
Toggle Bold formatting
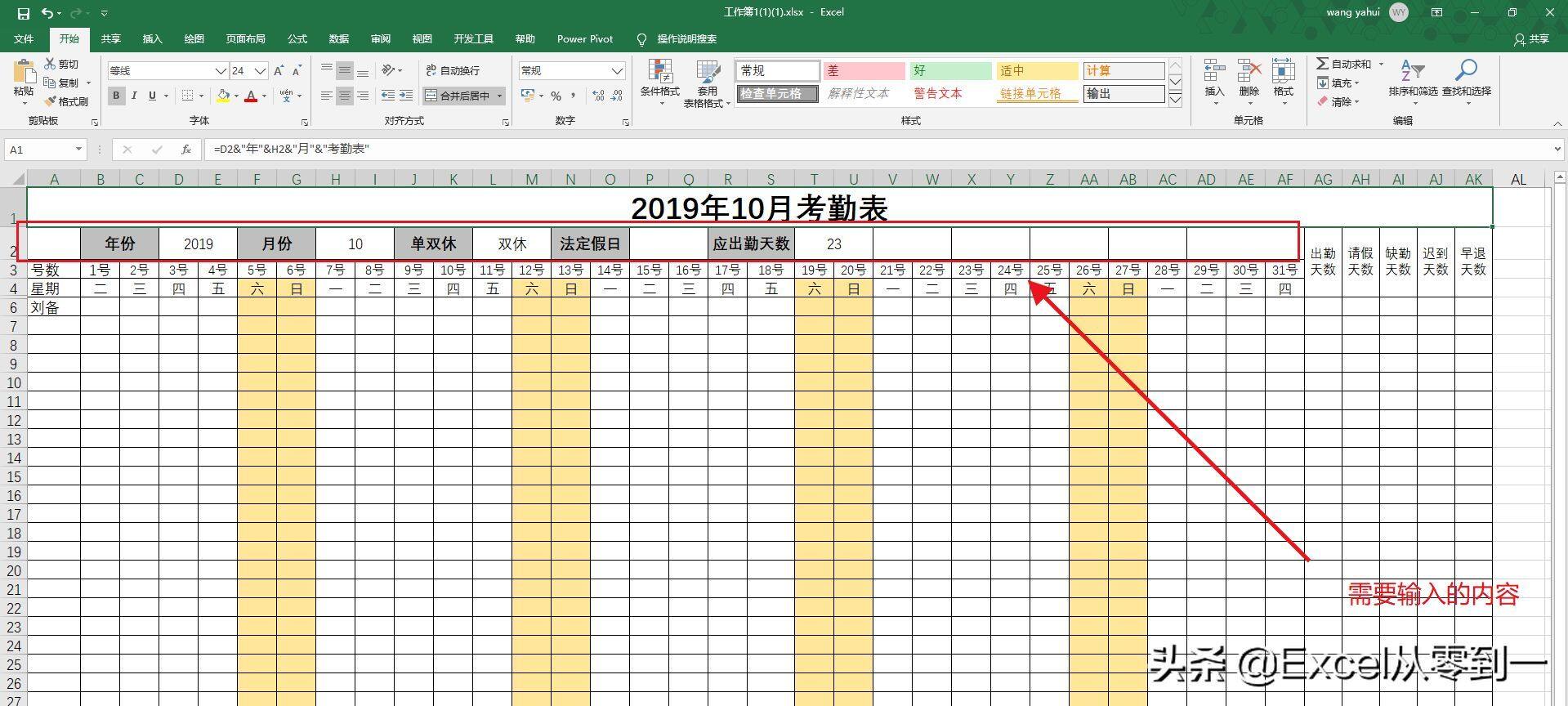pyautogui.click(x=116, y=96)
